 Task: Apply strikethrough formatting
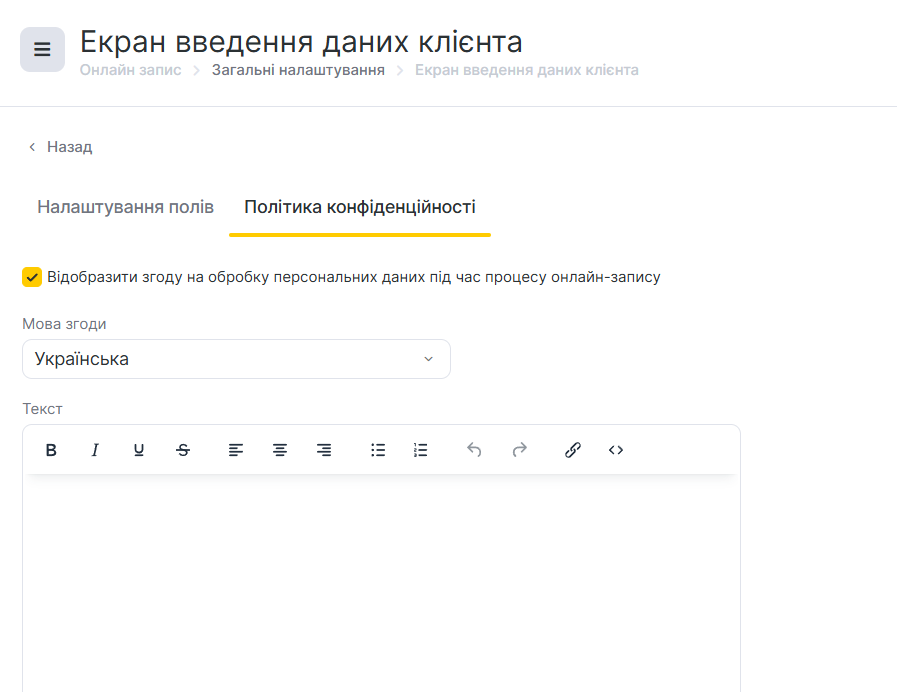pyautogui.click(x=183, y=450)
